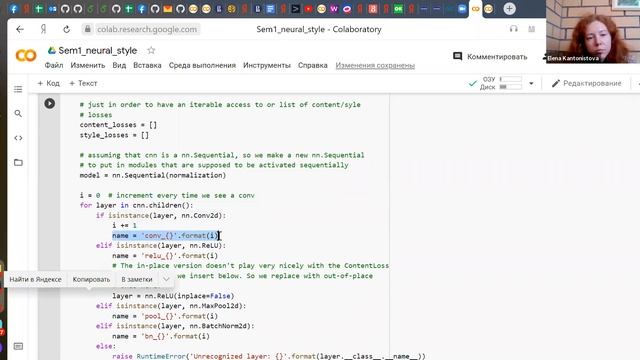Click the green connected checkmark near ОЗУ
The image size is (640, 360).
[473, 83]
